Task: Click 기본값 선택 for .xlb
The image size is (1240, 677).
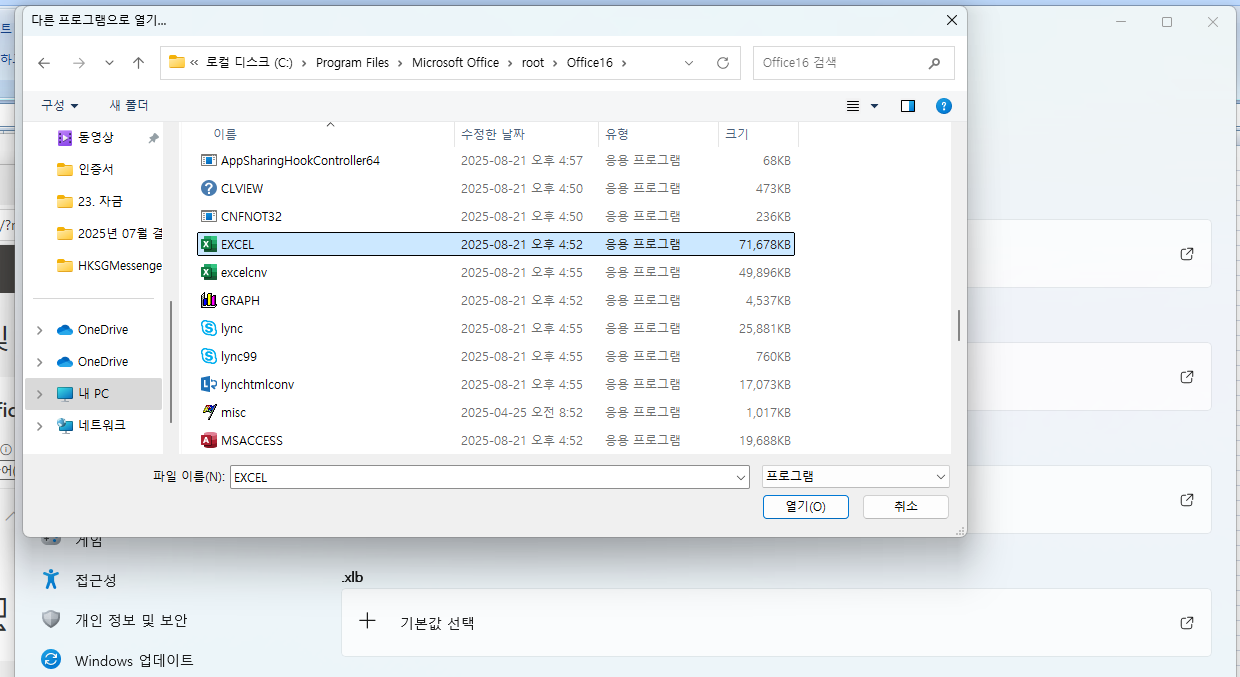Action: point(437,623)
